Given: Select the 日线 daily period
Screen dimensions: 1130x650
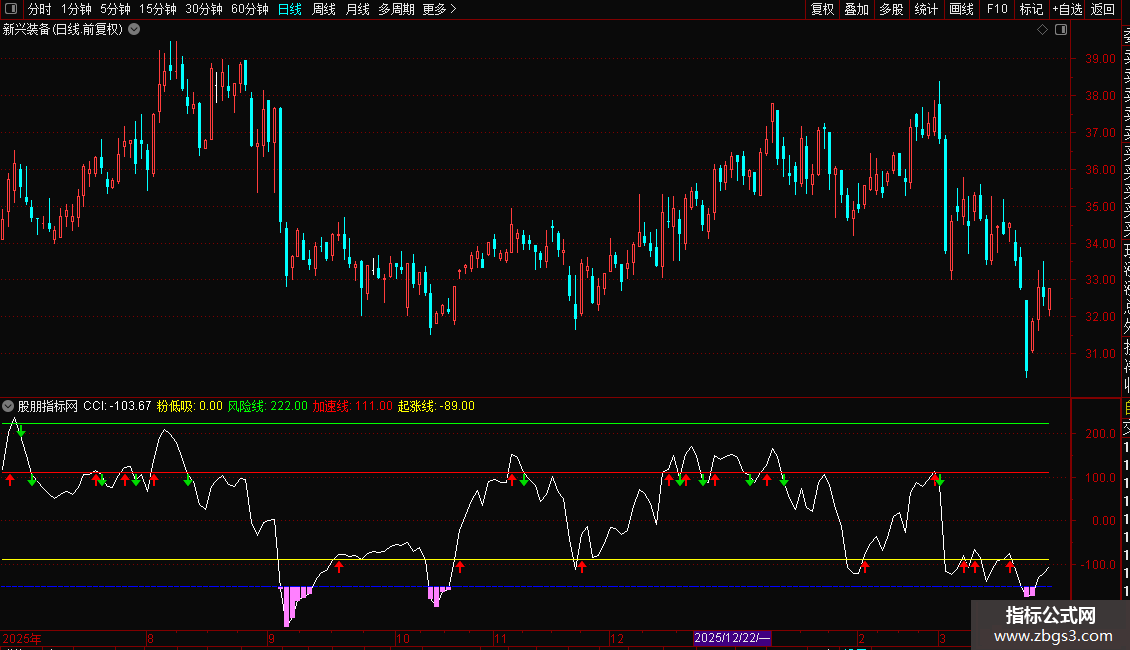Looking at the screenshot, I should pyautogui.click(x=290, y=9).
